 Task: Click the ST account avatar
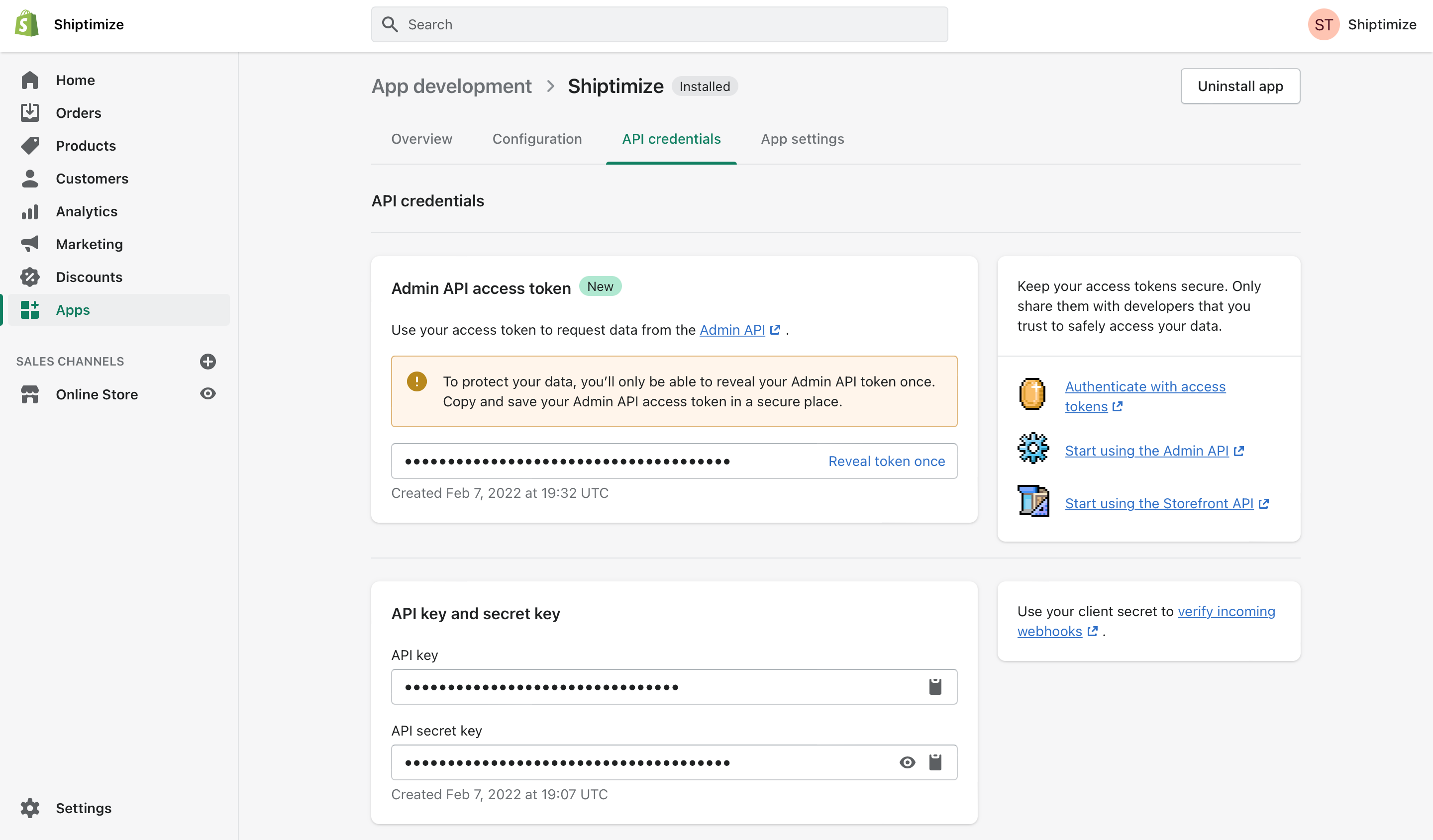coord(1324,24)
